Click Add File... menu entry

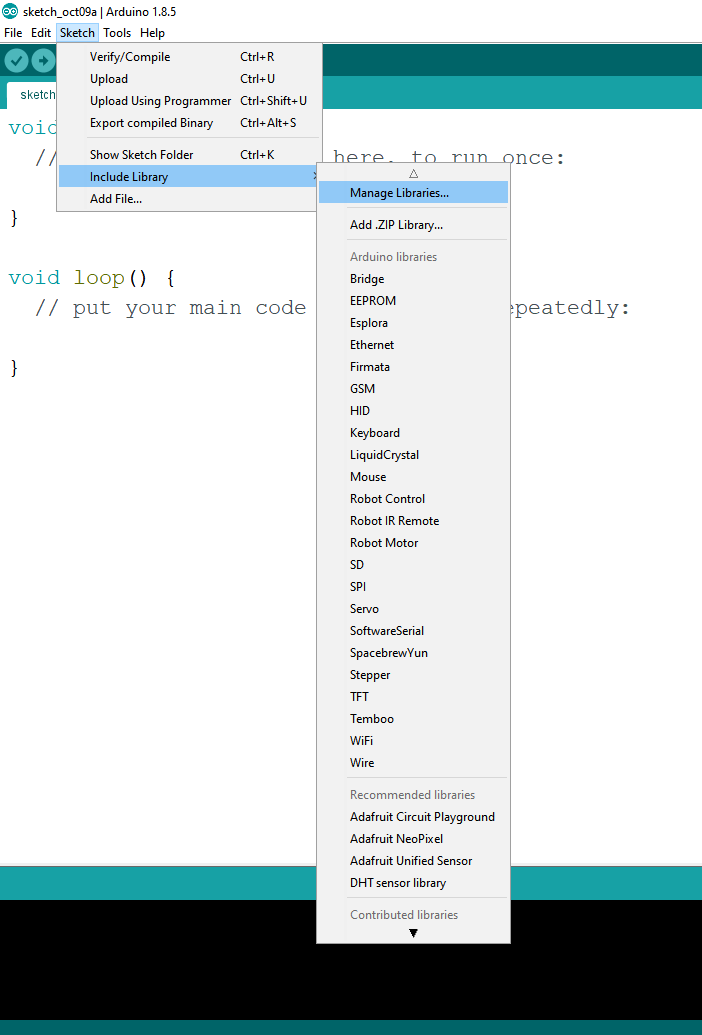pos(116,199)
